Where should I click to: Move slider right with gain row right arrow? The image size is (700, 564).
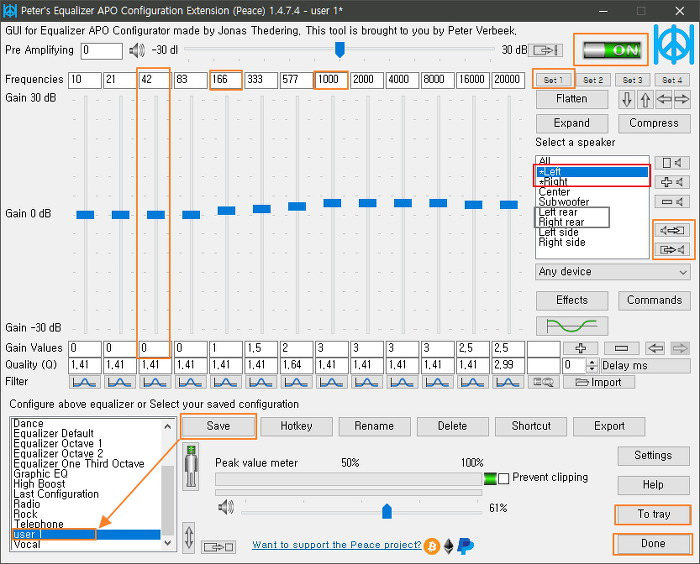pos(680,348)
